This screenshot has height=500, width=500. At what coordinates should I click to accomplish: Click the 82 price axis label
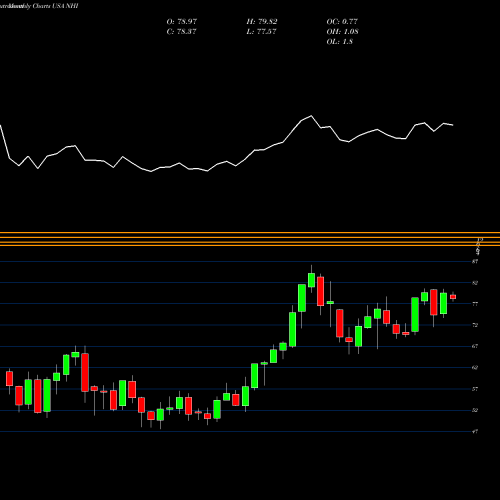tap(475, 283)
